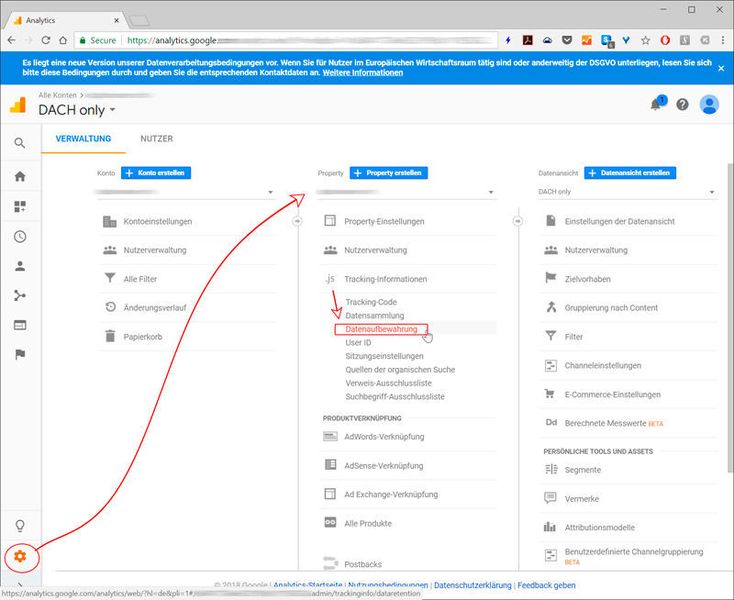734x600 pixels.
Task: Open a new browser tab
Action: tap(139, 21)
